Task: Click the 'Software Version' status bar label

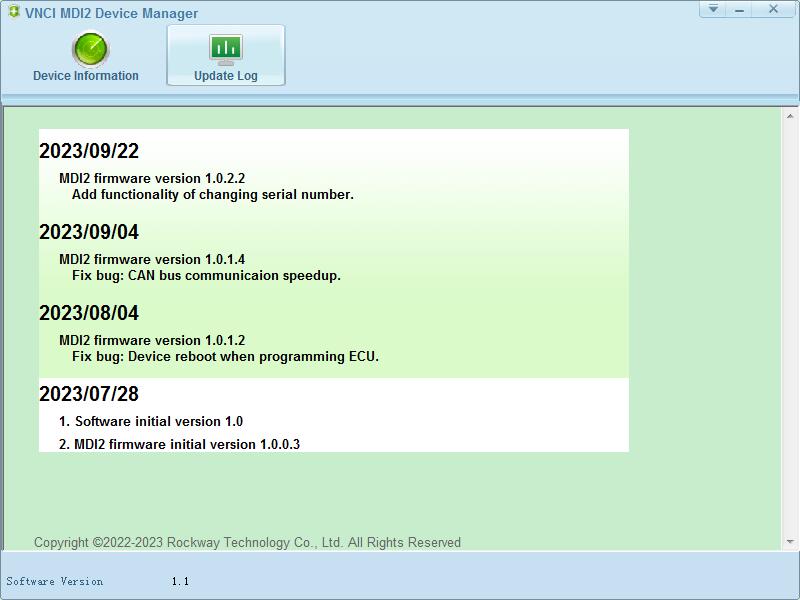Action: [x=55, y=581]
